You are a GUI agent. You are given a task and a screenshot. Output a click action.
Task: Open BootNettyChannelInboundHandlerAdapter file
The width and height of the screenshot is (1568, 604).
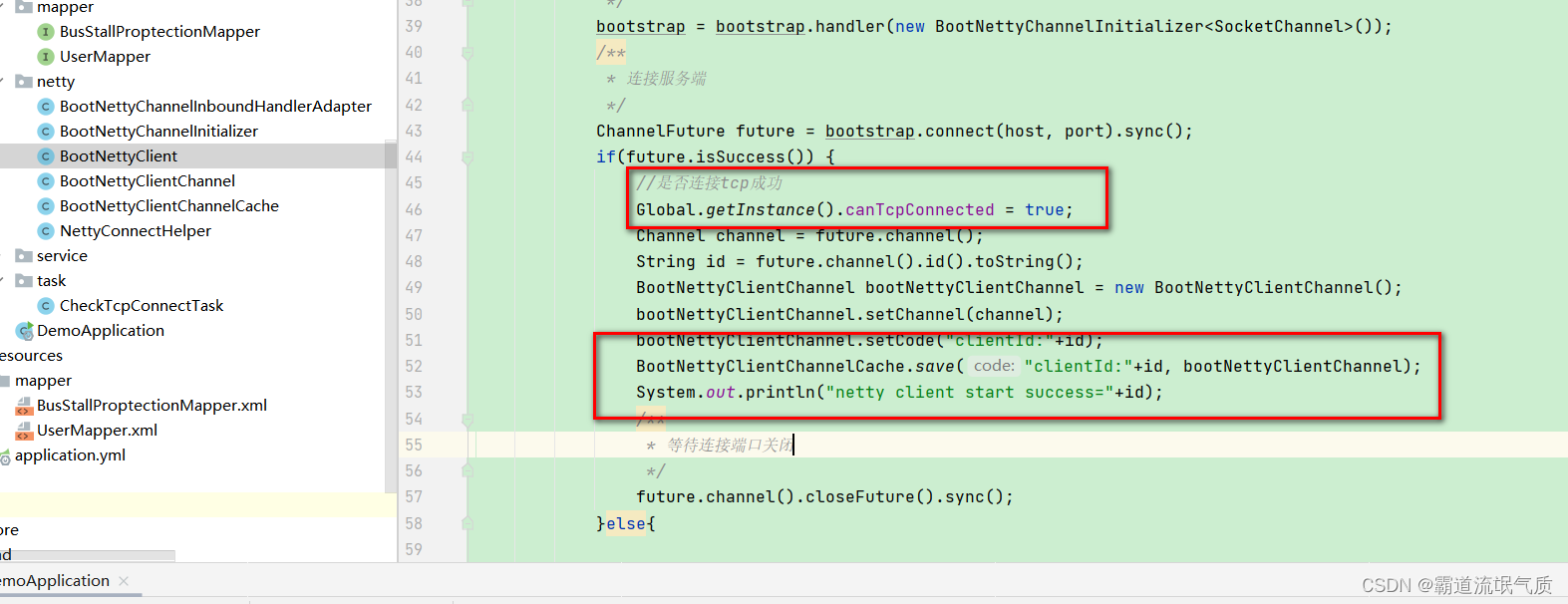tap(215, 107)
